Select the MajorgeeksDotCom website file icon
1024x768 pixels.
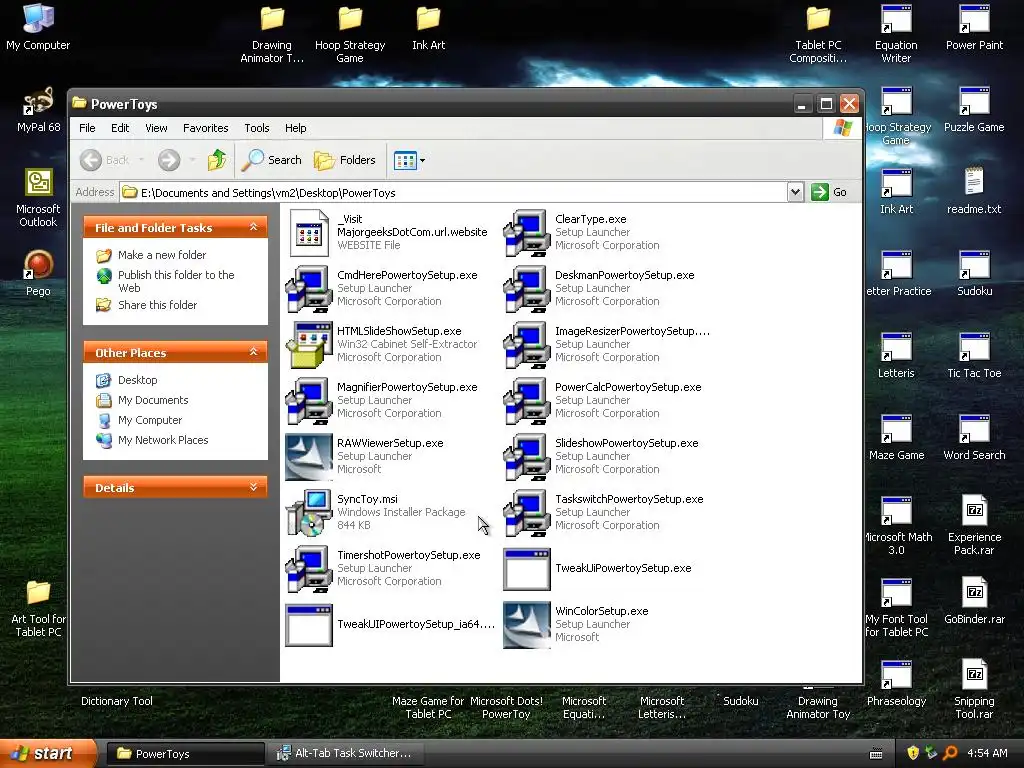(309, 232)
